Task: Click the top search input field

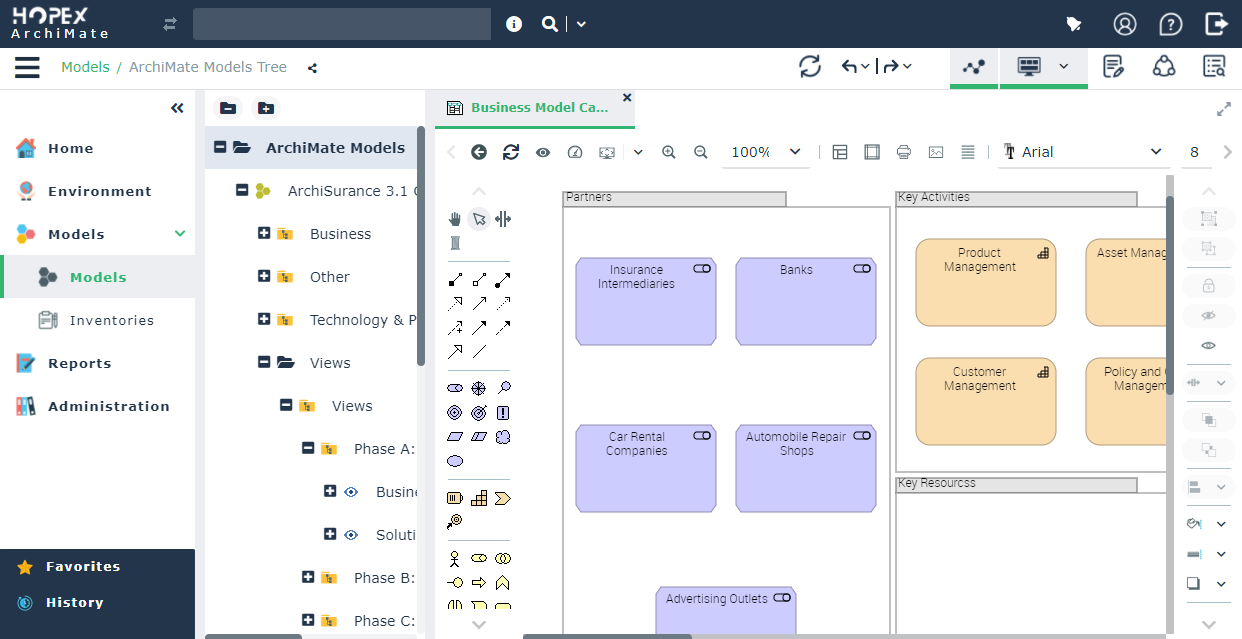Action: pos(341,24)
